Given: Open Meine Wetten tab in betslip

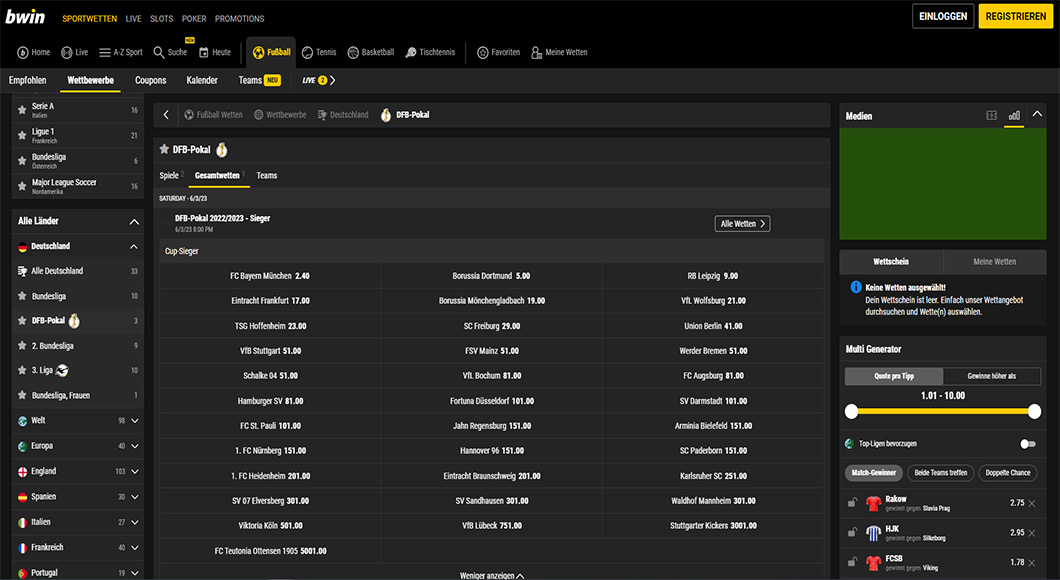Looking at the screenshot, I should 994,262.
